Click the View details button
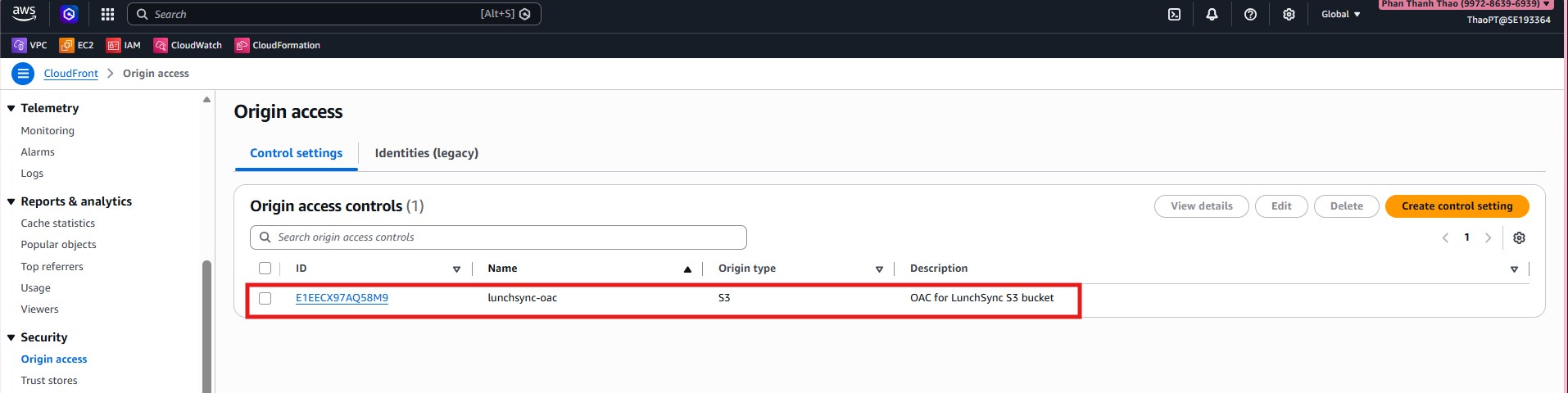 point(1201,206)
